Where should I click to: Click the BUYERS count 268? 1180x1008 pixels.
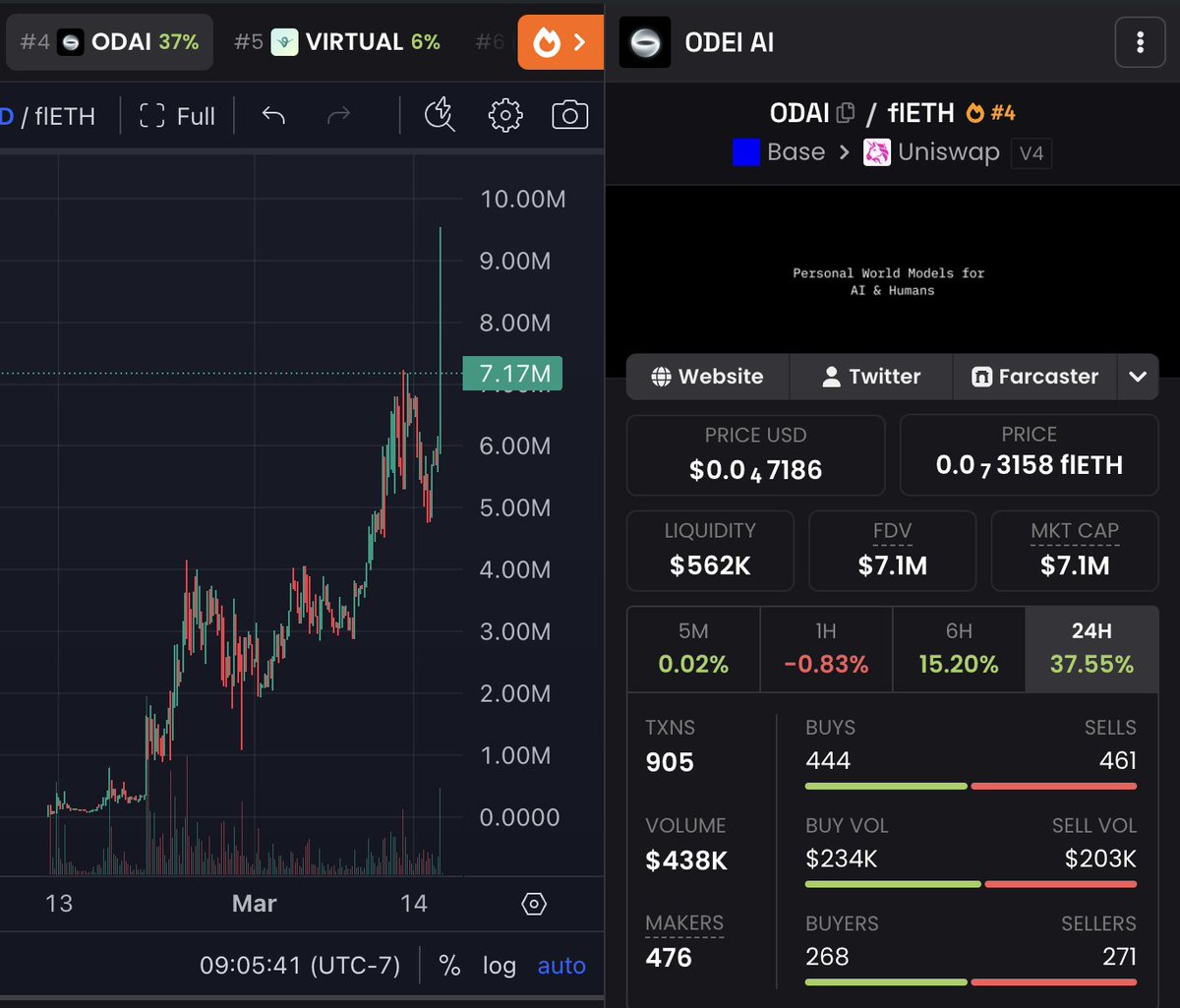[x=827, y=956]
